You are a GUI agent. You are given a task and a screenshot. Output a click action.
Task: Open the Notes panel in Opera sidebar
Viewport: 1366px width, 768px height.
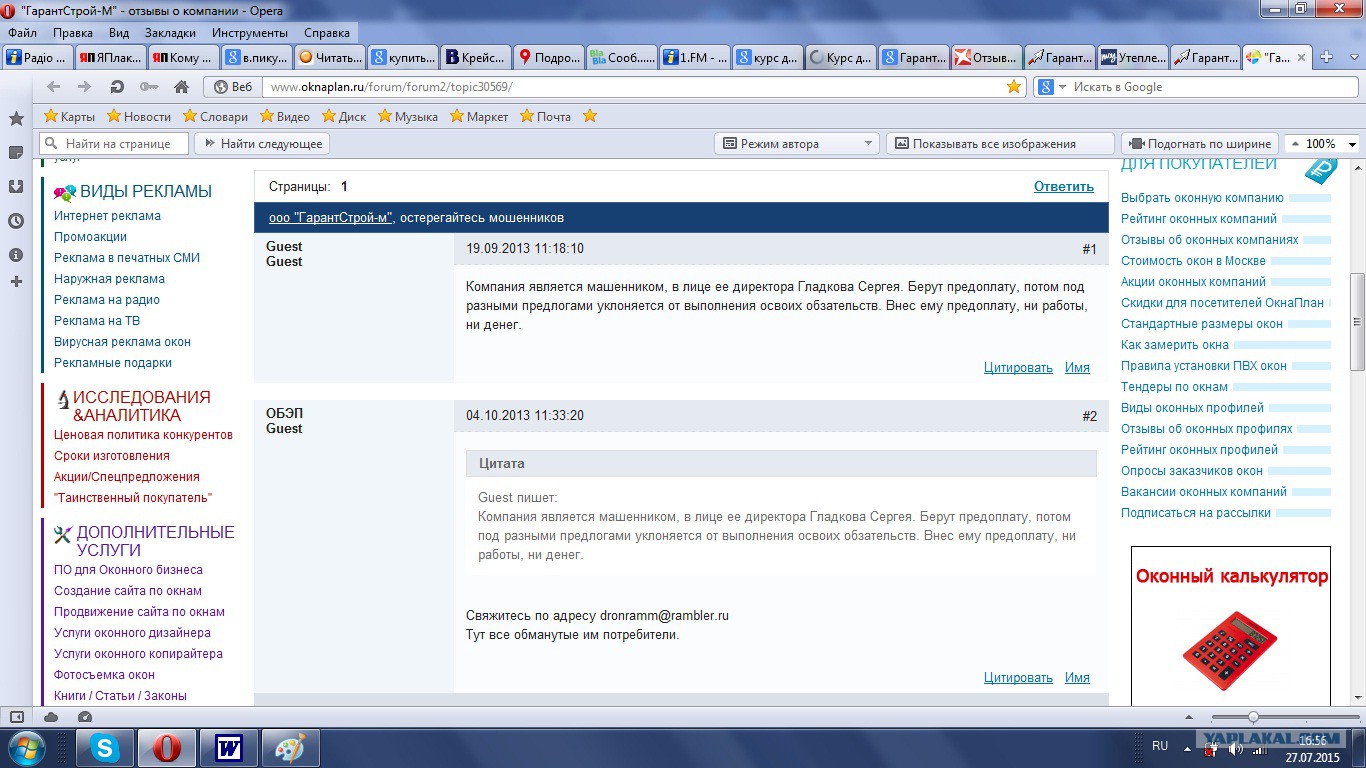[16, 153]
